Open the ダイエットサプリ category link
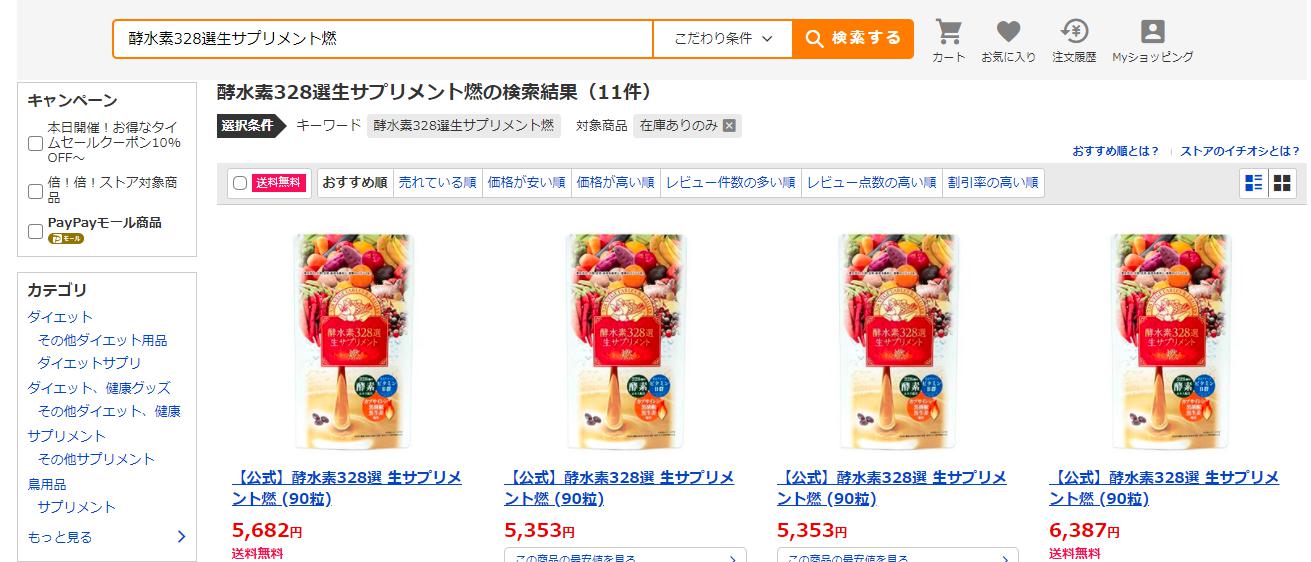This screenshot has height=562, width=1311. [x=89, y=363]
